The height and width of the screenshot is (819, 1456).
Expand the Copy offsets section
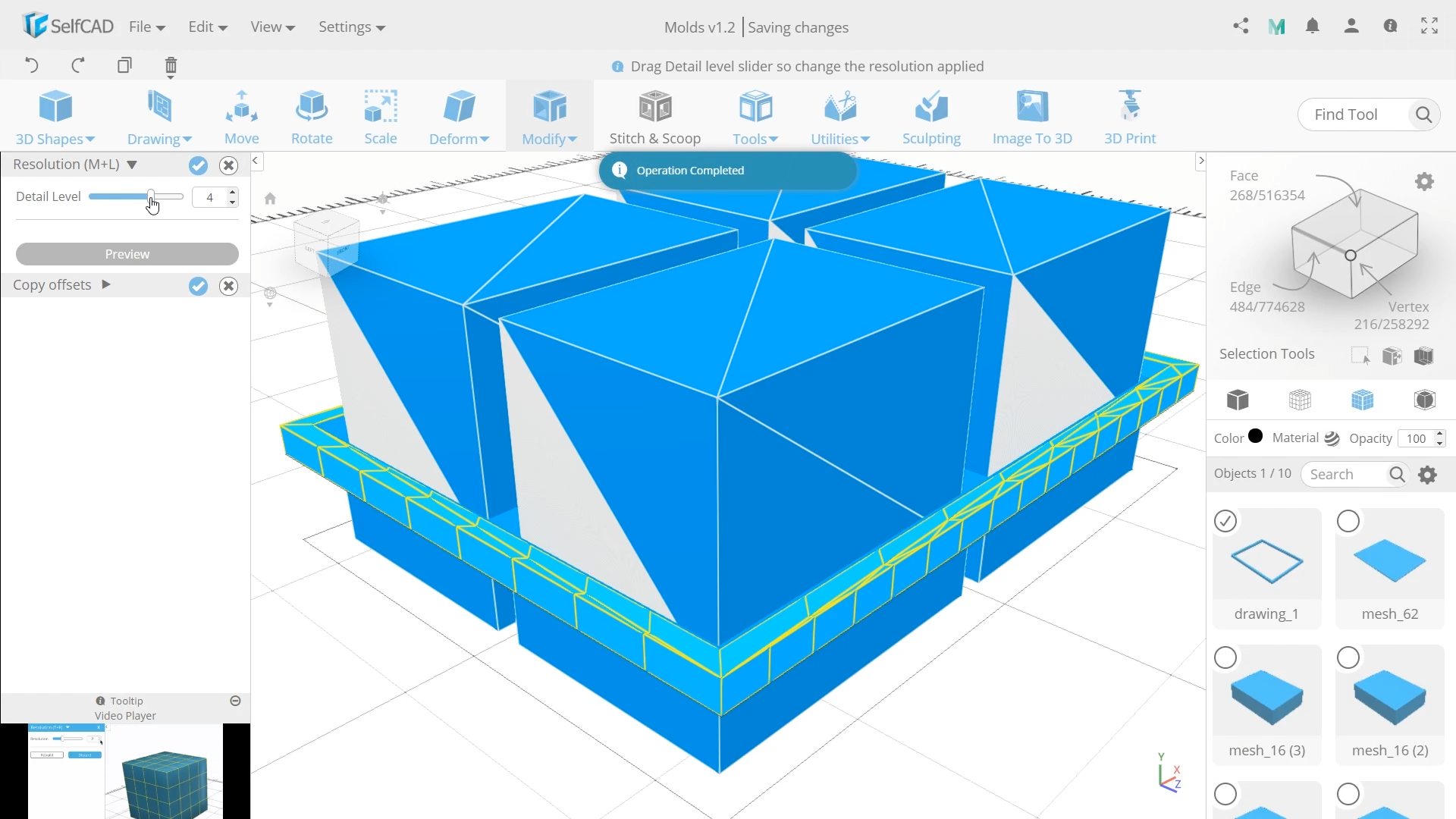coord(106,285)
